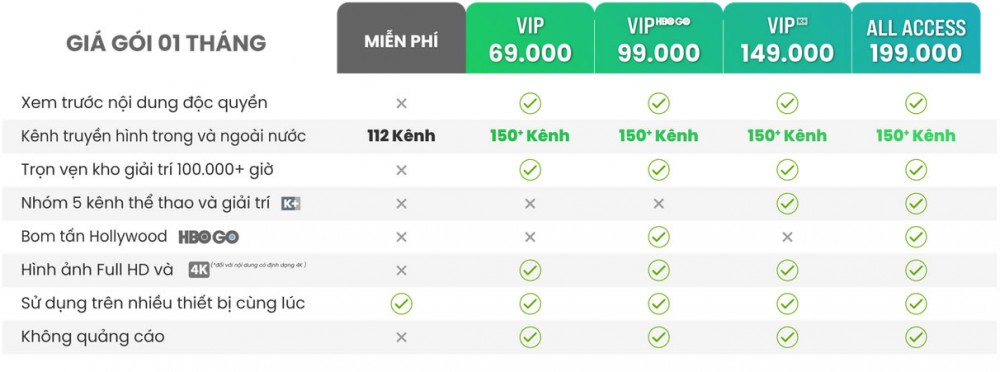Click exclusive content checkmark under VIP 69.000
The image size is (1000, 372).
pyautogui.click(x=530, y=103)
